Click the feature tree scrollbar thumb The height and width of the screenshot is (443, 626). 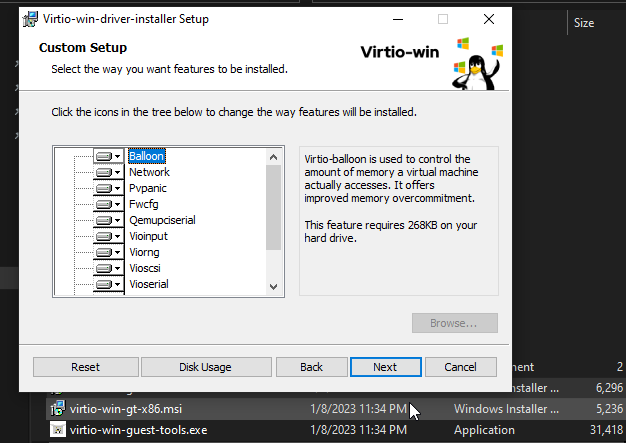(x=273, y=207)
